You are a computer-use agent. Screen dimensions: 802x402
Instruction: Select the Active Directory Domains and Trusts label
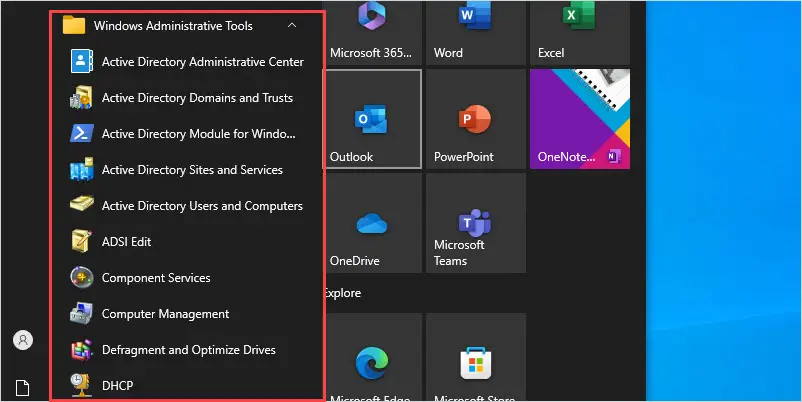(197, 98)
